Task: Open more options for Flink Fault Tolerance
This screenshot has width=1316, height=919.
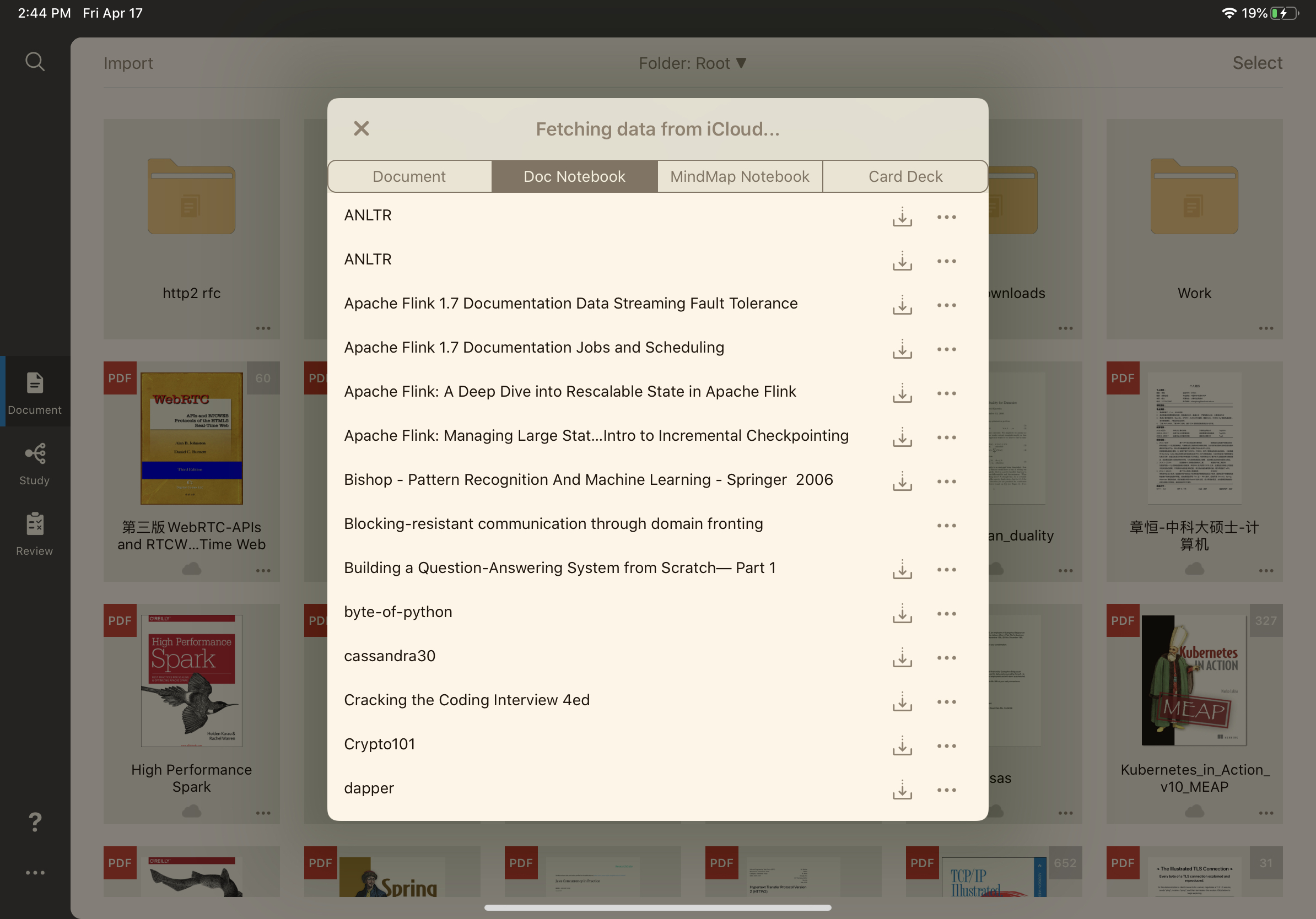Action: (x=946, y=305)
